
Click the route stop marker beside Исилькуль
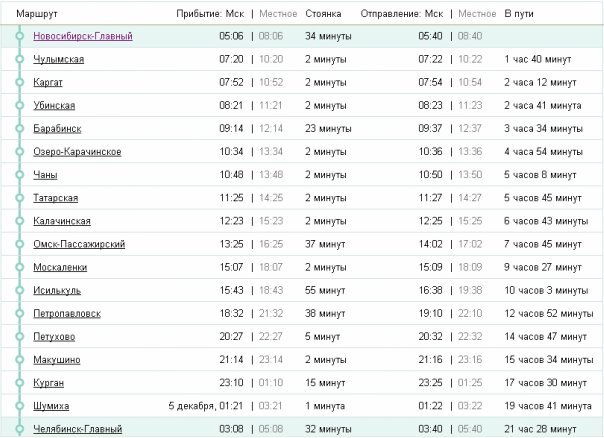(19, 290)
